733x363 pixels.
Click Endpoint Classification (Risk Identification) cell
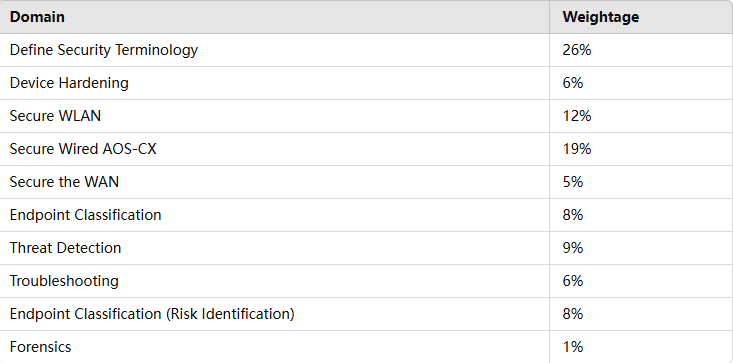click(x=275, y=314)
